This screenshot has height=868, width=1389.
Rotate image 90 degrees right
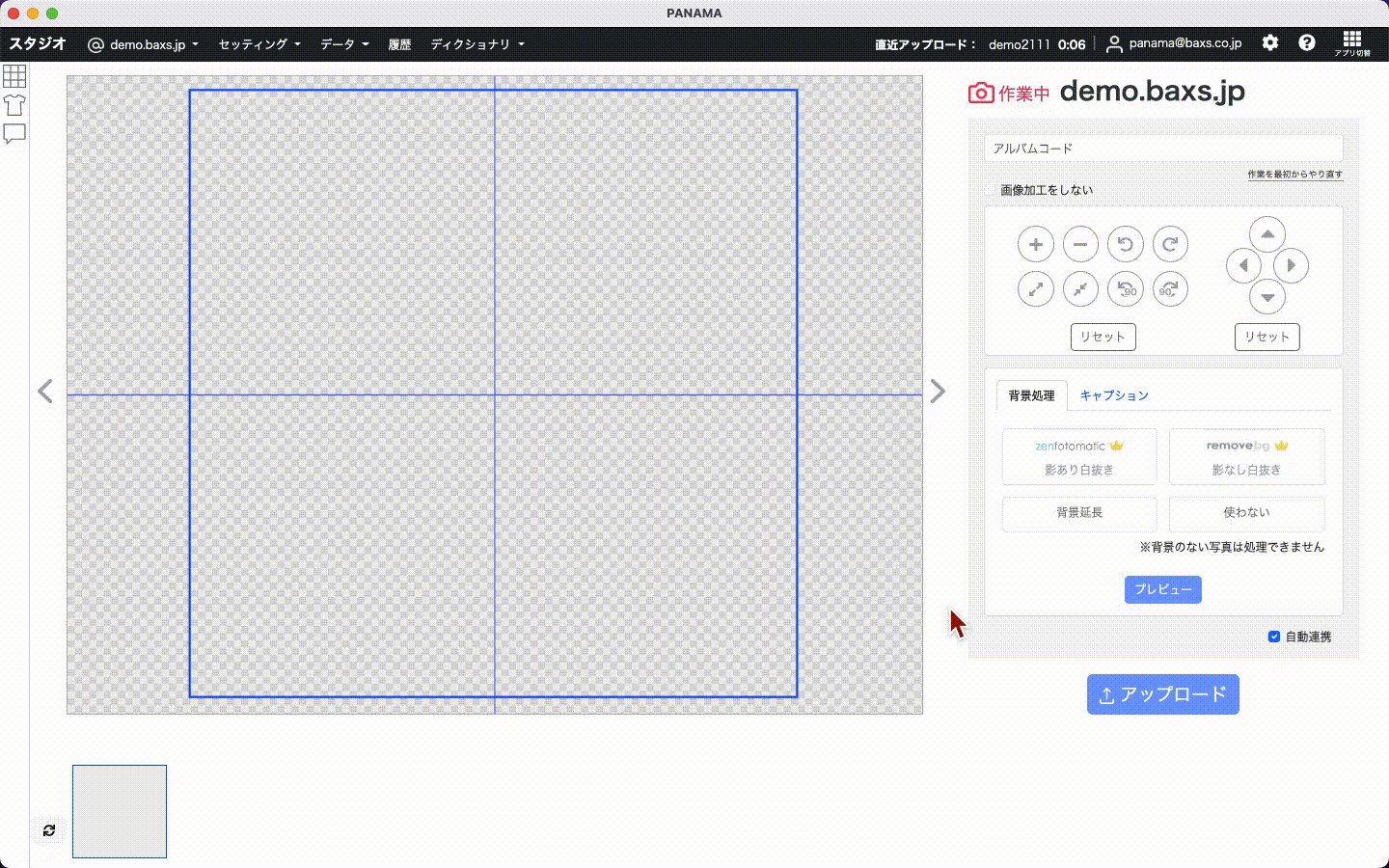coord(1169,289)
